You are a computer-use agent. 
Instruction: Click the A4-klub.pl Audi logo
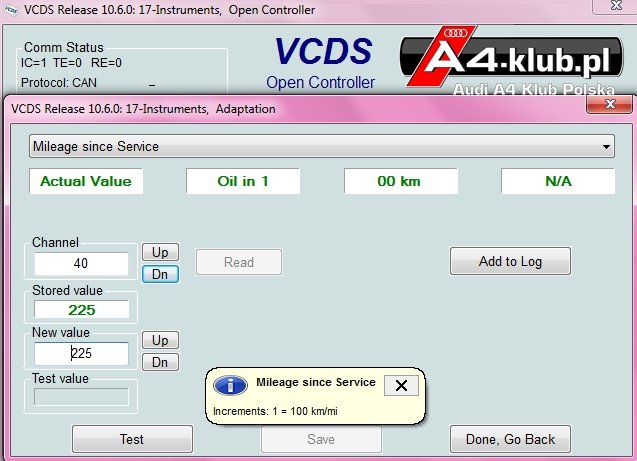[511, 60]
